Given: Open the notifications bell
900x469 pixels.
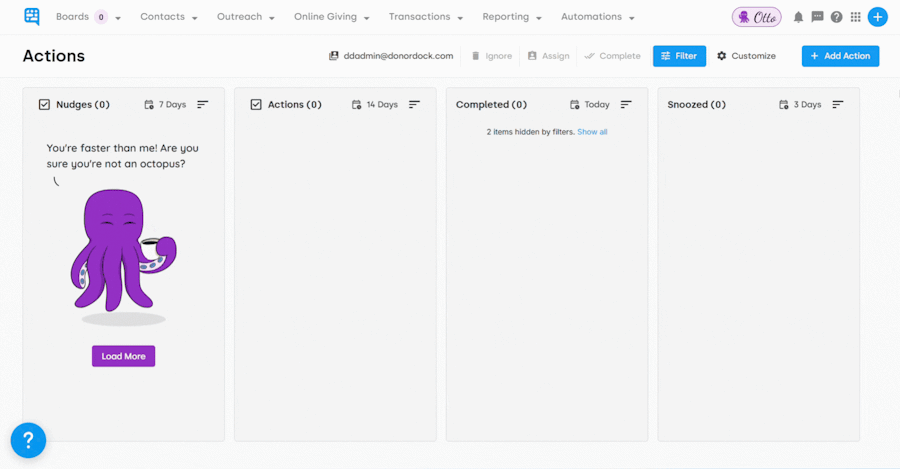Looking at the screenshot, I should [798, 17].
